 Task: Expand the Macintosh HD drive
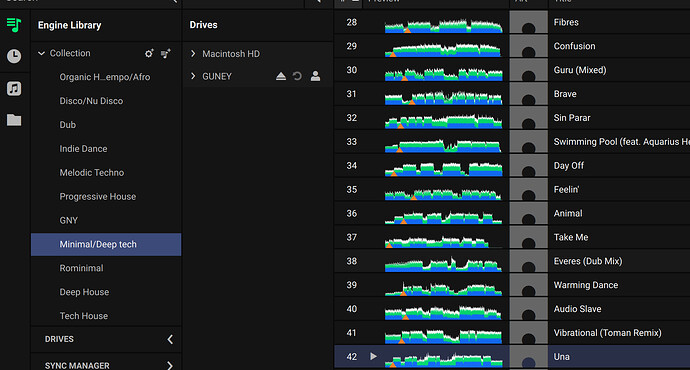193,54
